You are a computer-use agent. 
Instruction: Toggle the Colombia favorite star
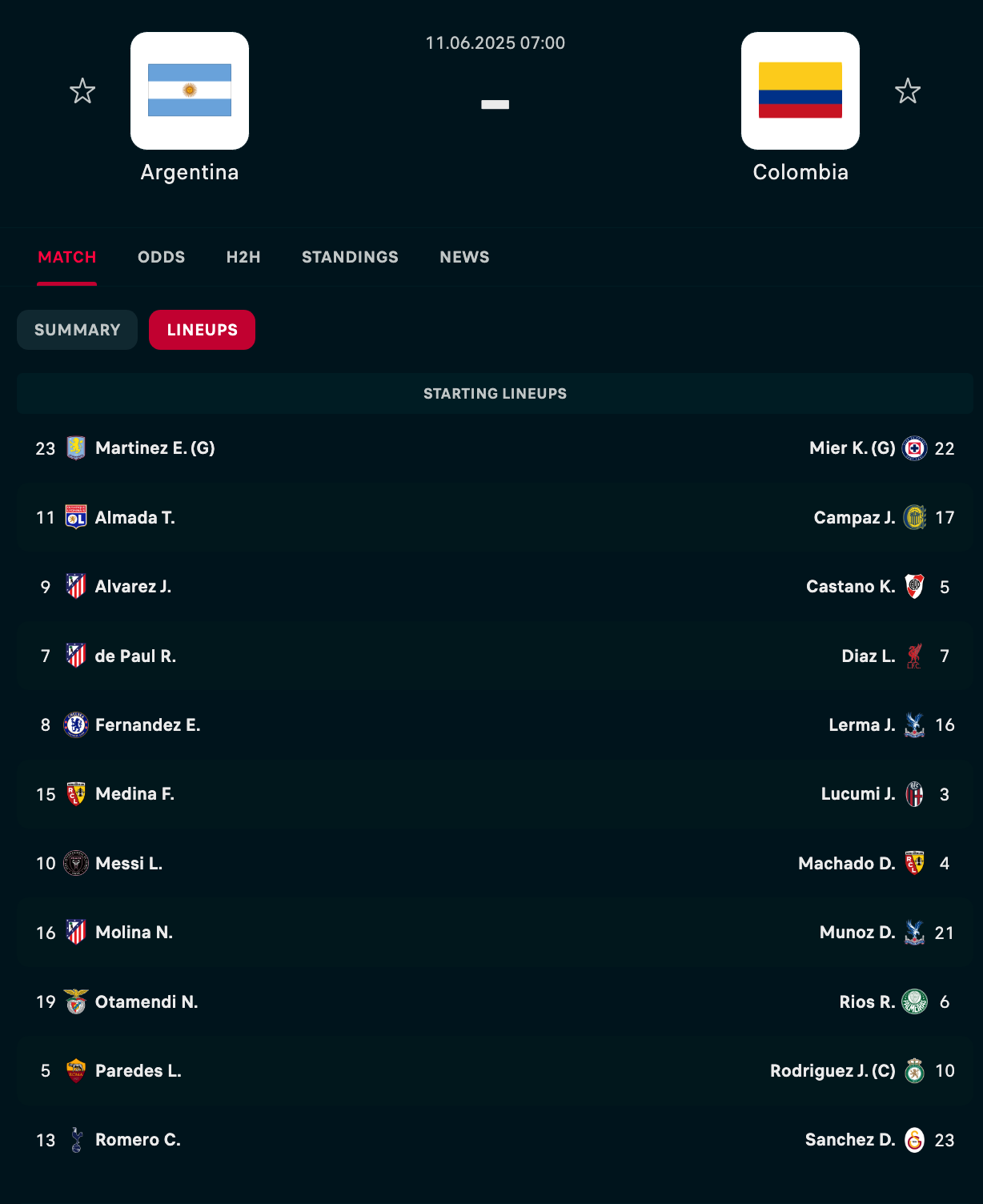pos(908,91)
